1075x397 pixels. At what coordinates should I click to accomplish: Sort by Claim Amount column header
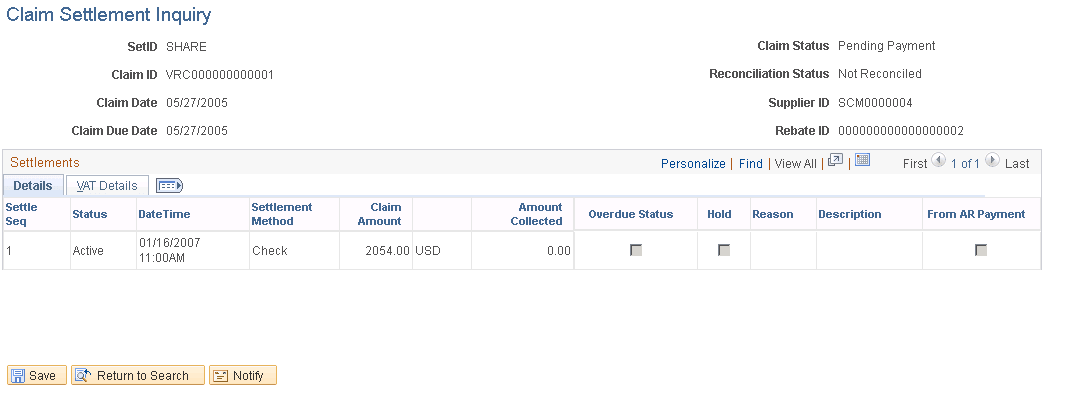(379, 214)
